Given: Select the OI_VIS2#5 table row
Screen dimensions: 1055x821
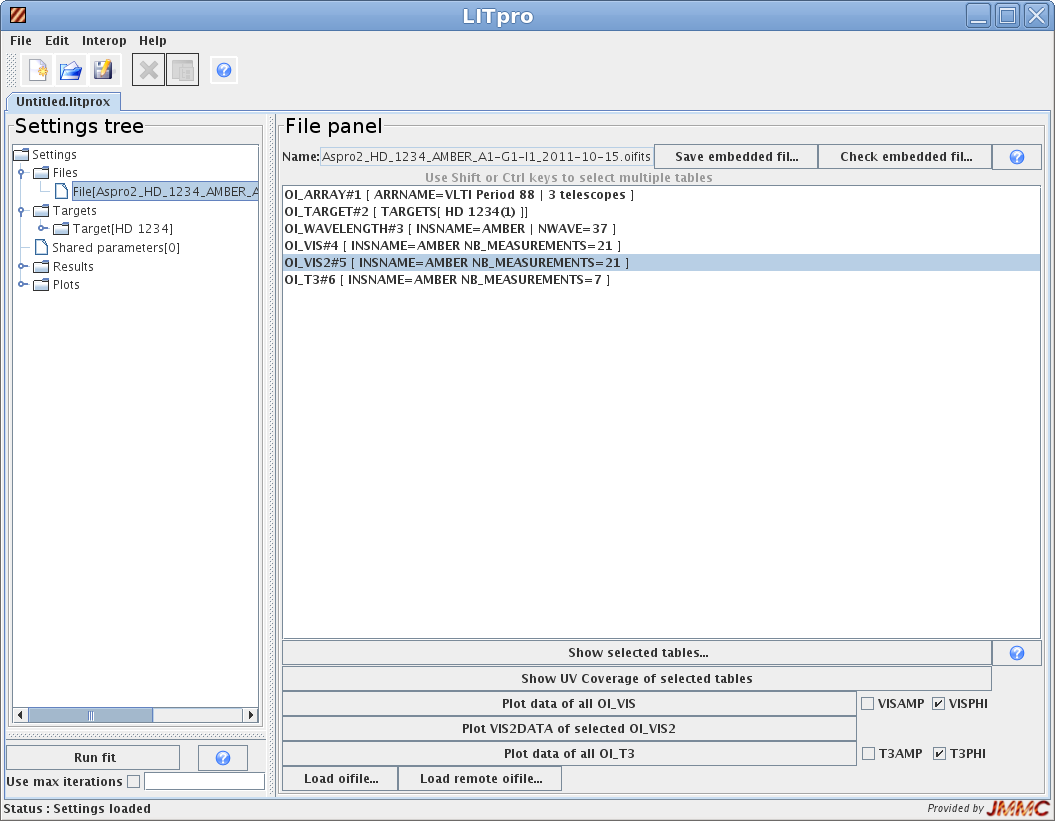Looking at the screenshot, I should [661, 262].
